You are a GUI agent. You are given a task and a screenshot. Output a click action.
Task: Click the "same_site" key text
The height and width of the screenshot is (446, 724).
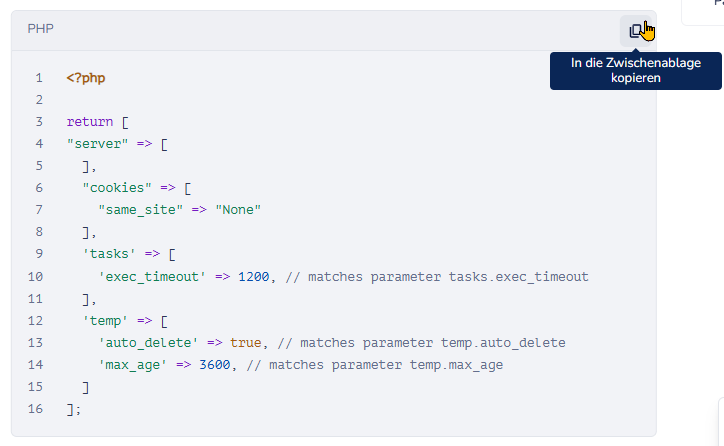[x=138, y=210]
